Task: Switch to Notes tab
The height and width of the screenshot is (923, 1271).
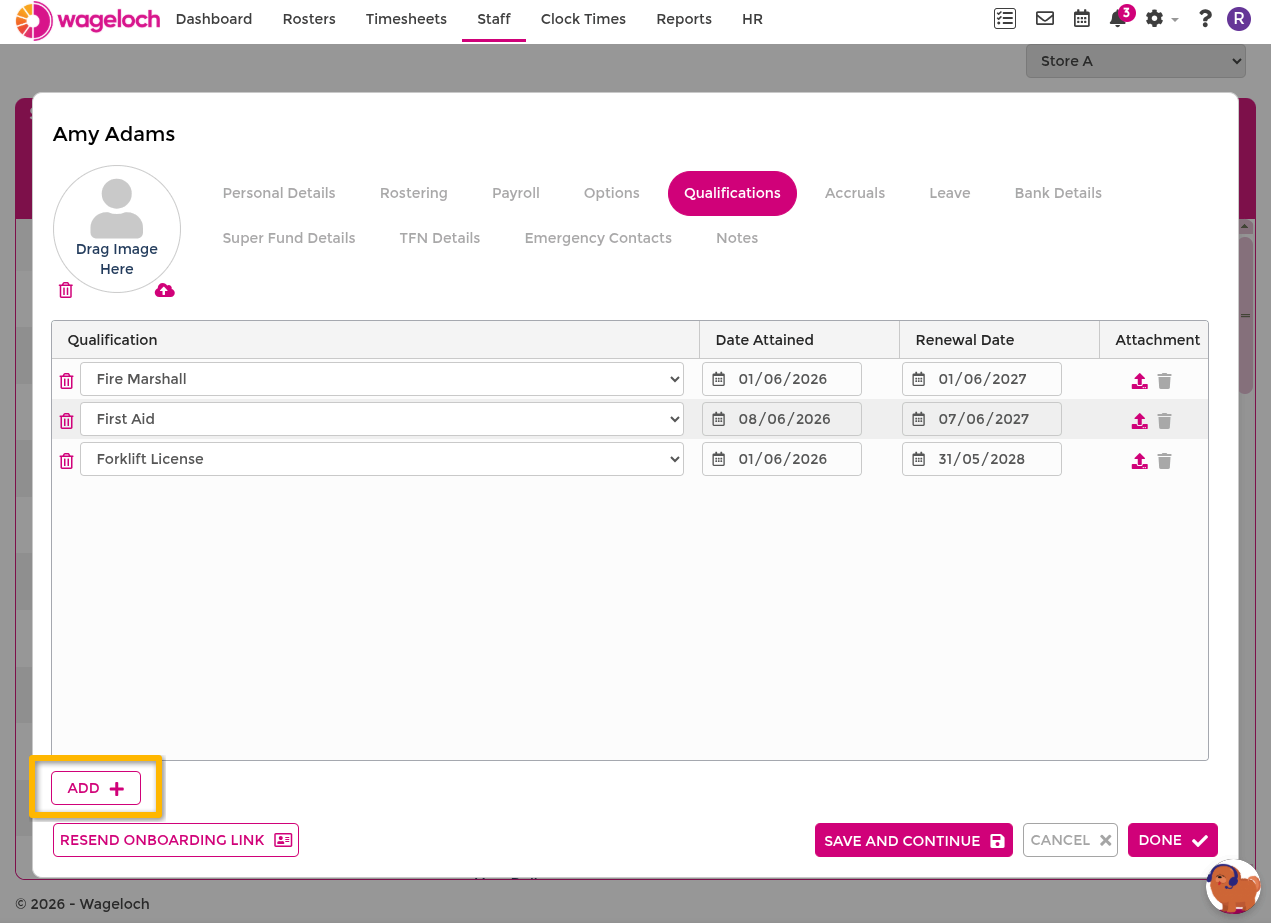Action: pyautogui.click(x=737, y=238)
